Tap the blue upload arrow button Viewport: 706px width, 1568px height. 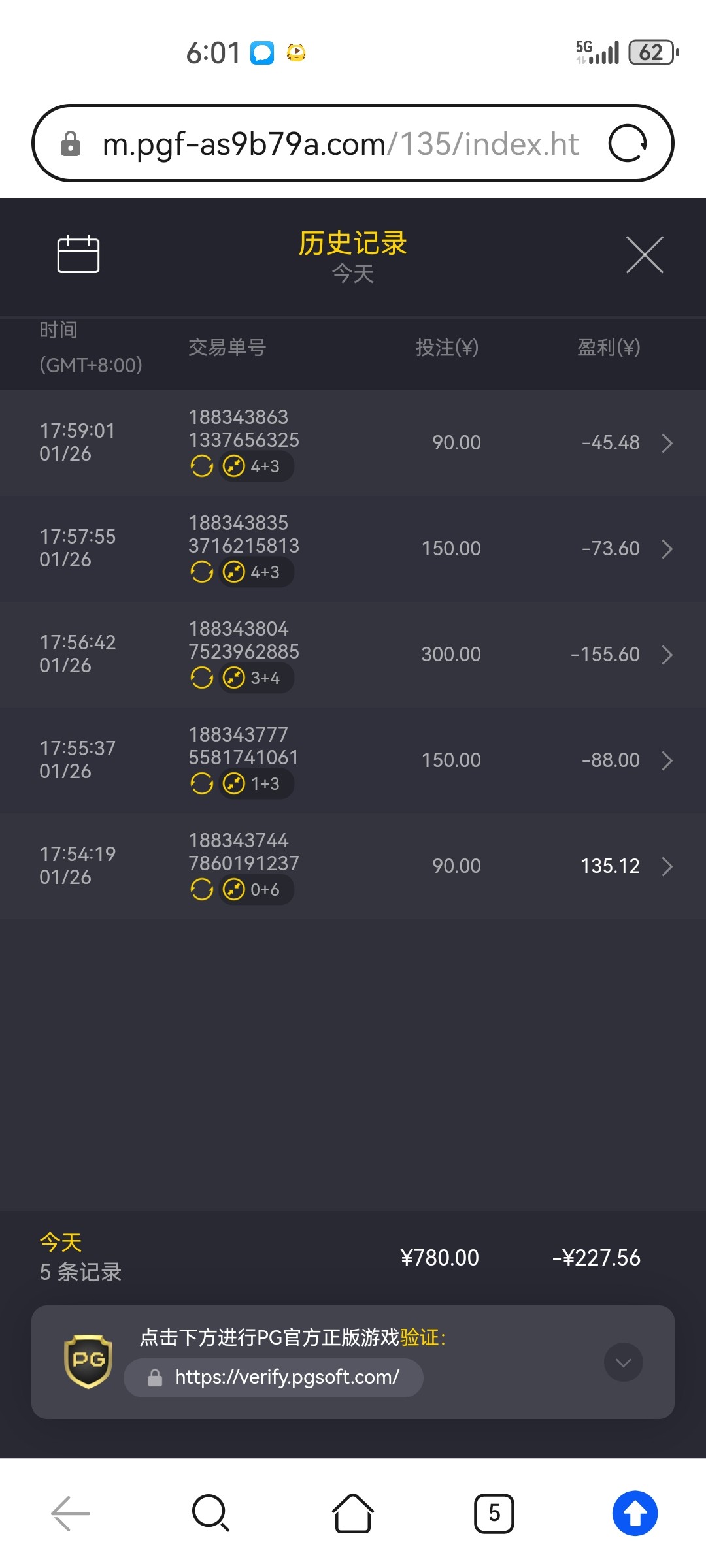635,1513
